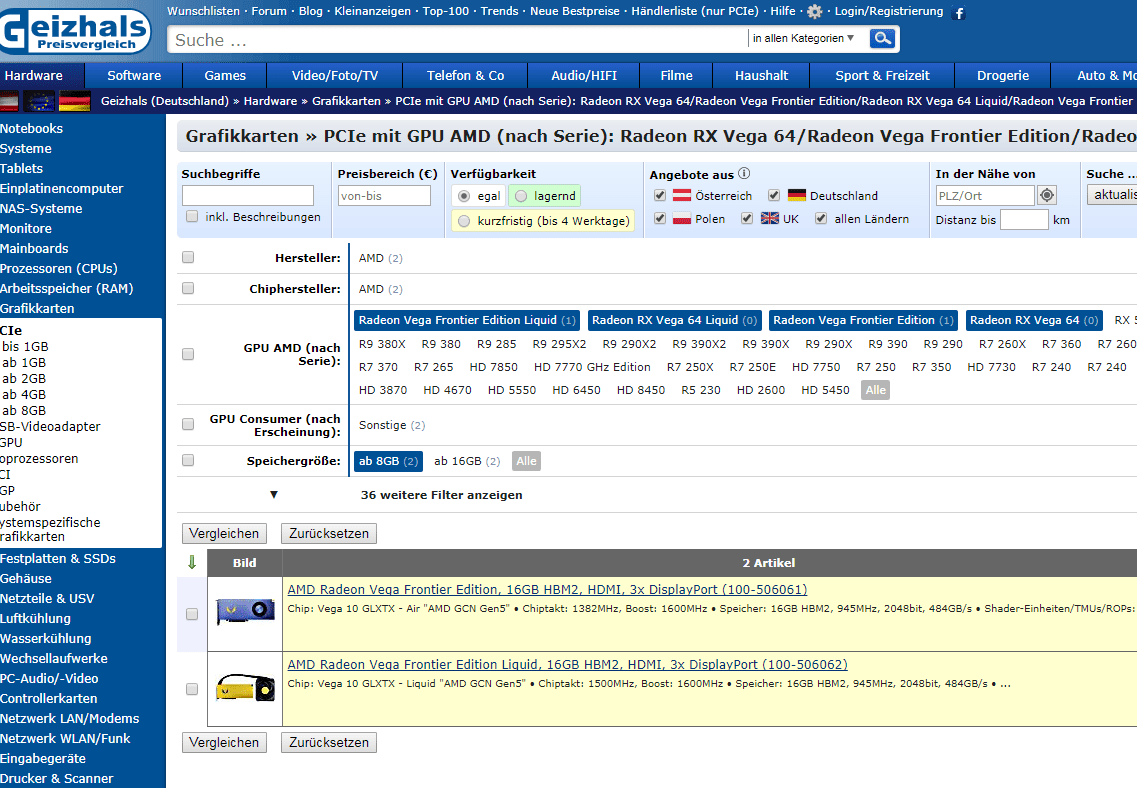Focus the PLZ/Ort input field
Viewport: 1137px width, 788px height.
pos(985,196)
